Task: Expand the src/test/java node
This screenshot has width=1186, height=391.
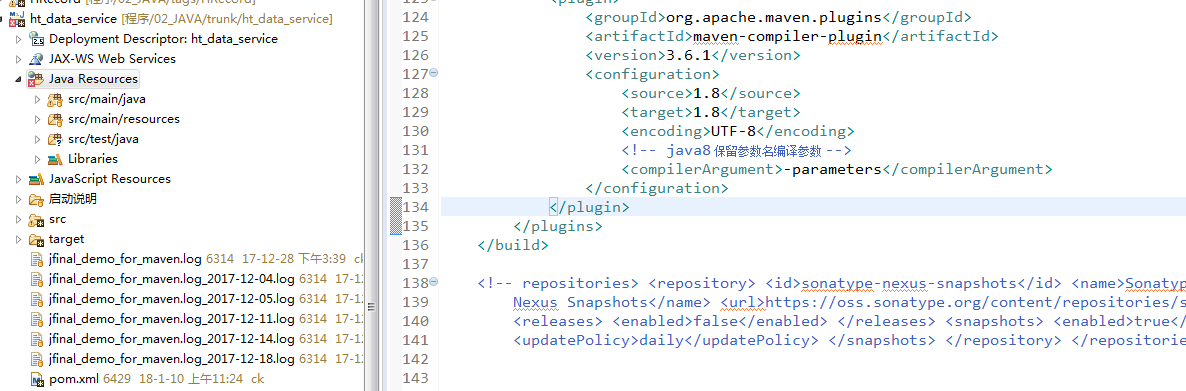Action: click(38, 139)
